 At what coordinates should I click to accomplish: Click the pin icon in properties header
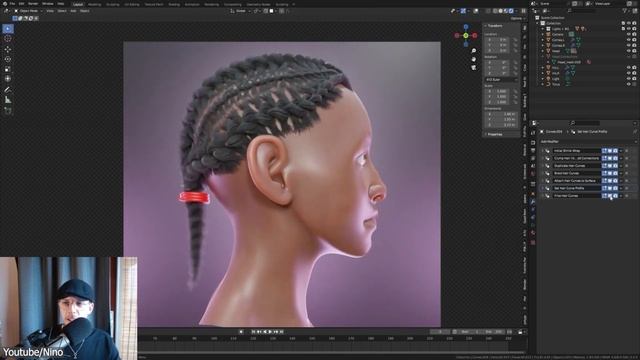tap(635, 132)
